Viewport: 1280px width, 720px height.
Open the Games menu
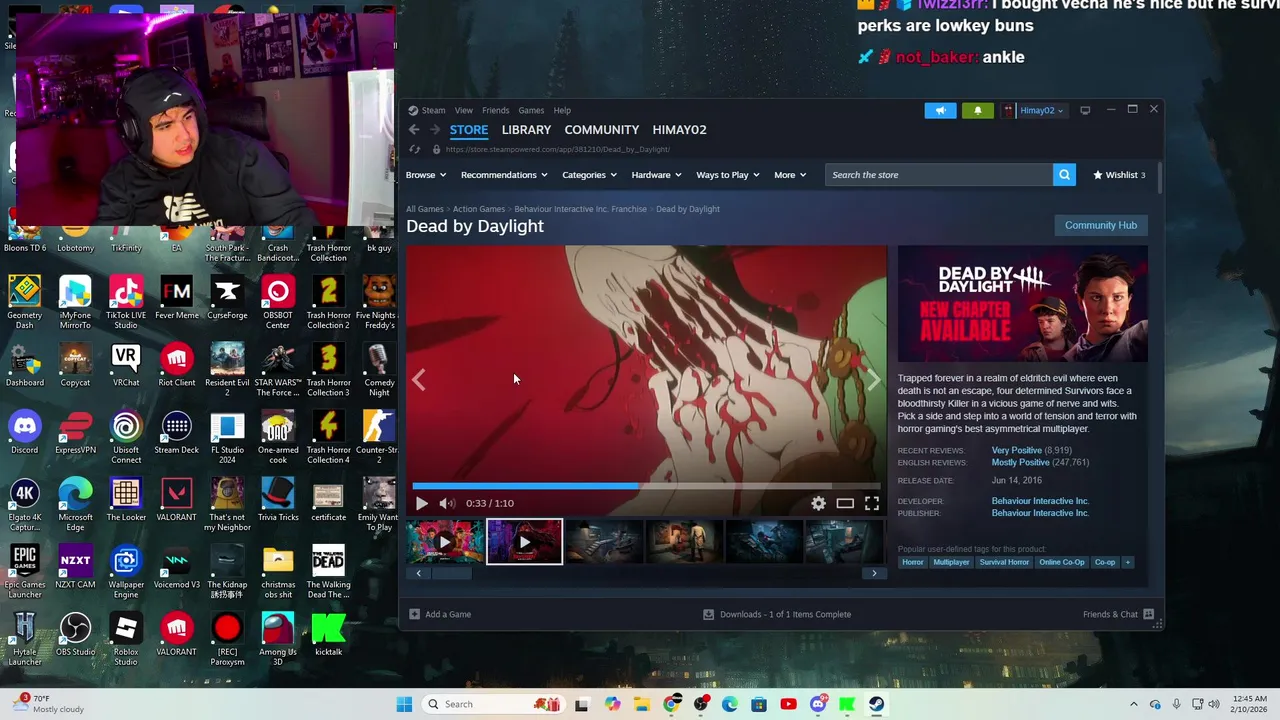click(531, 110)
